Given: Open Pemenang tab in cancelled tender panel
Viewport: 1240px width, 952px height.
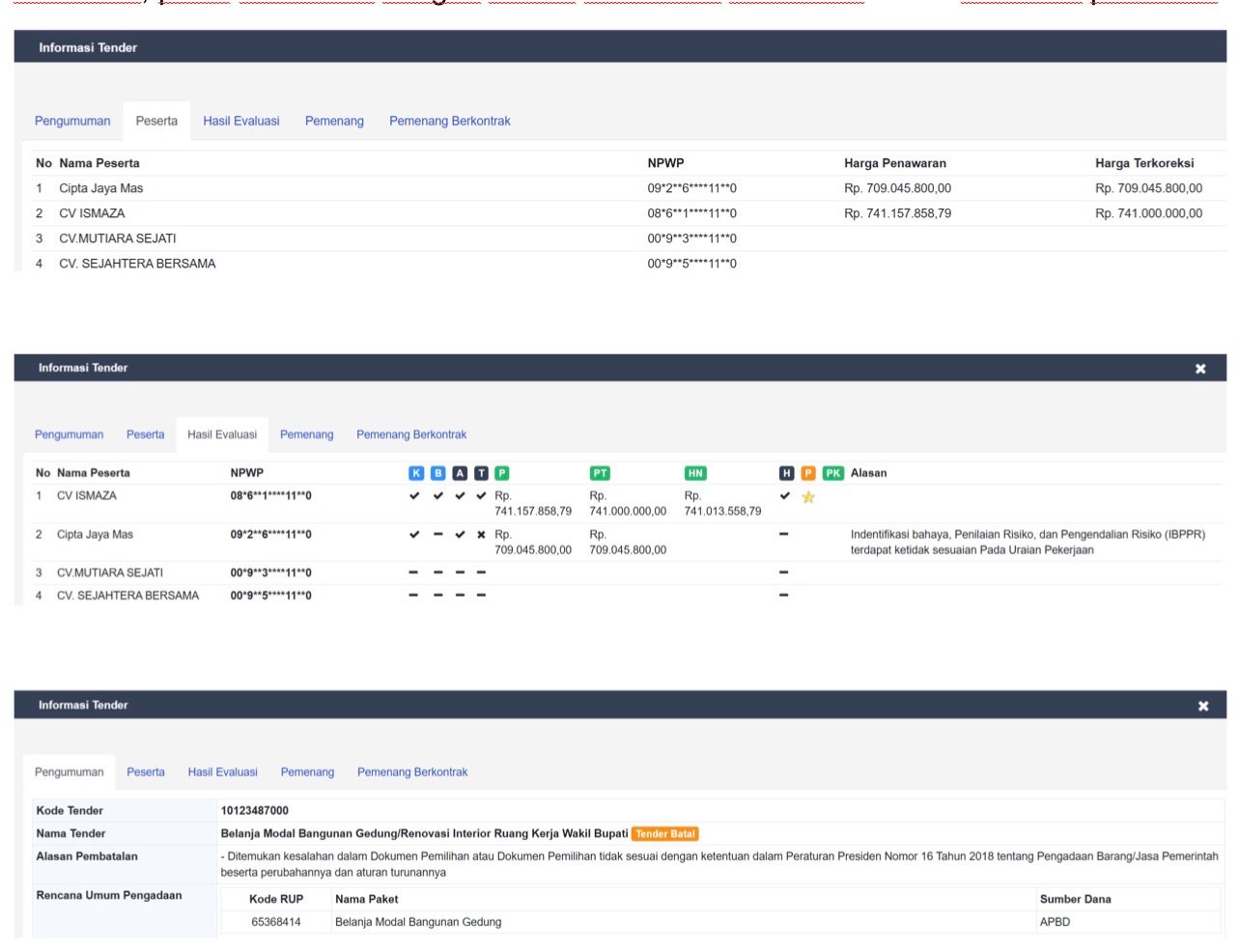Looking at the screenshot, I should pos(307,772).
